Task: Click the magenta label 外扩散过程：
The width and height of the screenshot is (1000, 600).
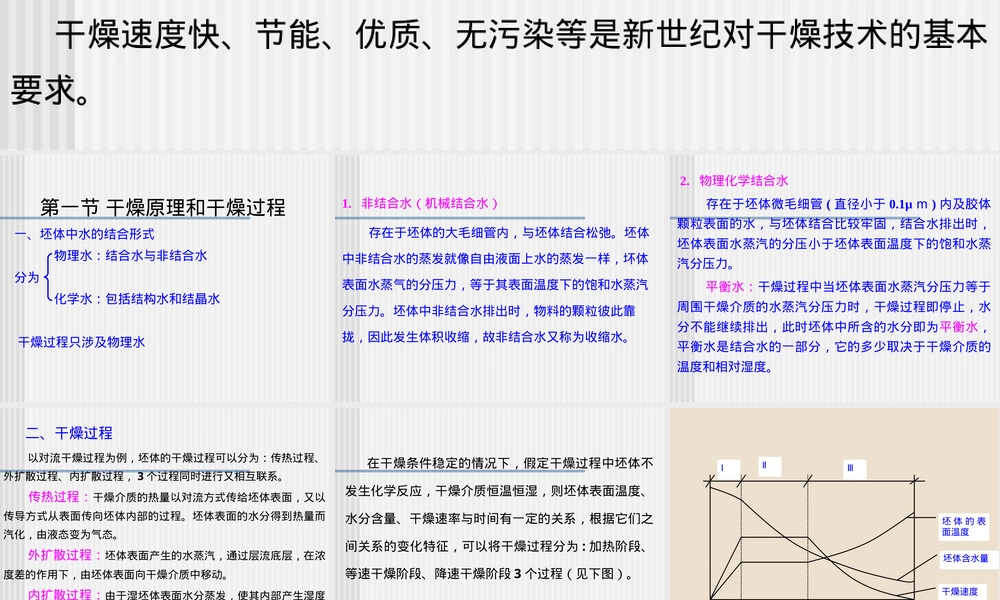Action: [x=66, y=555]
